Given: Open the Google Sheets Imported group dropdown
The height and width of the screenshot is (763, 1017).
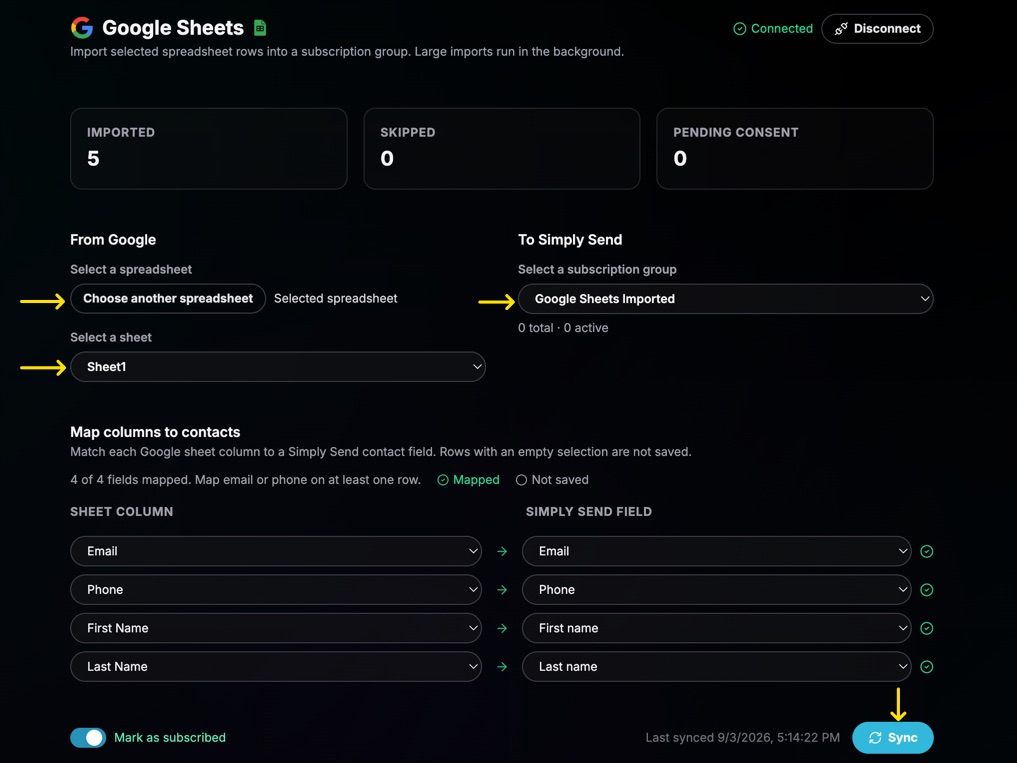Looking at the screenshot, I should coord(725,298).
